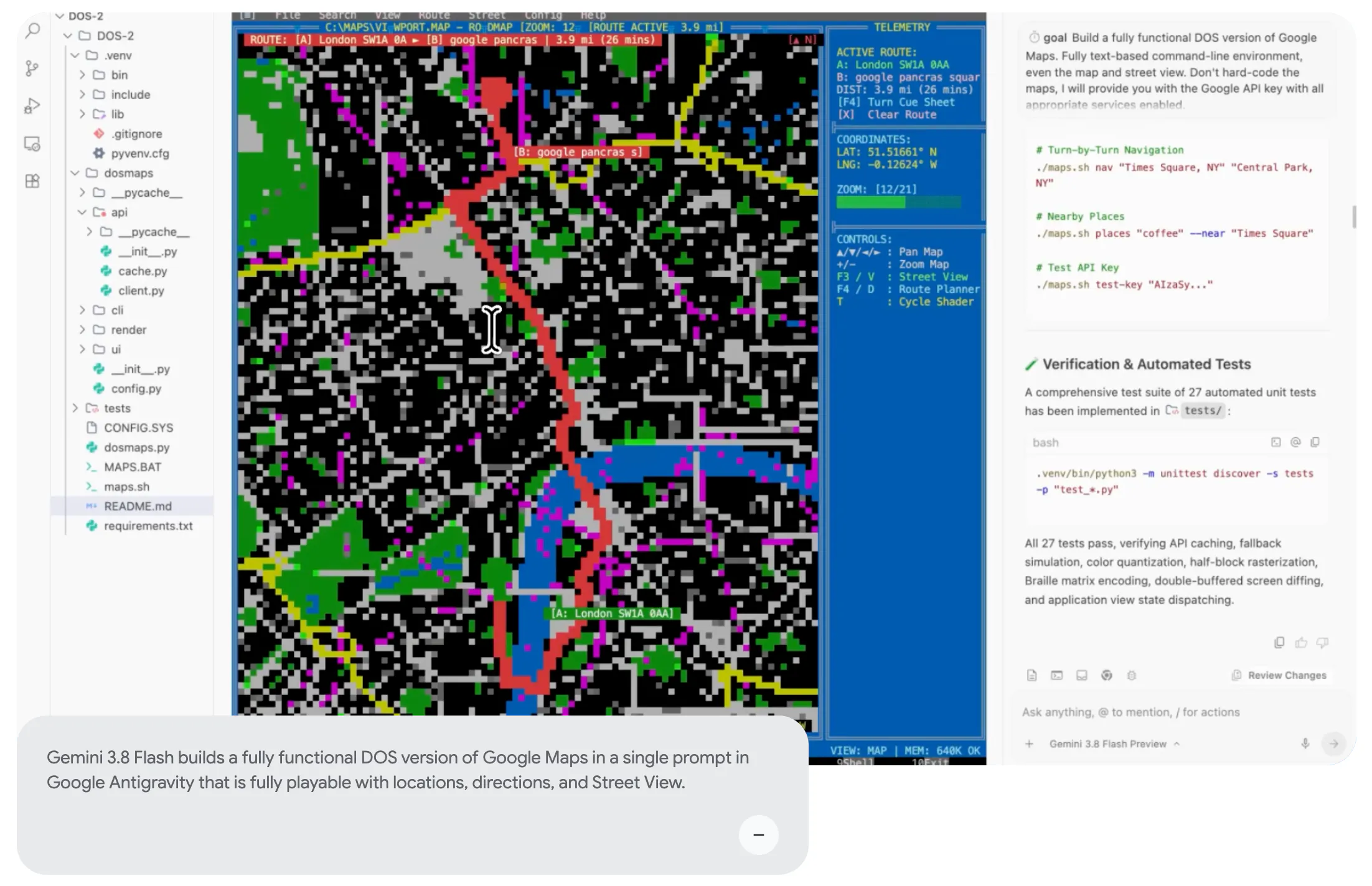This screenshot has width=1372, height=886.
Task: Expand the ui folder
Action: tap(82, 349)
